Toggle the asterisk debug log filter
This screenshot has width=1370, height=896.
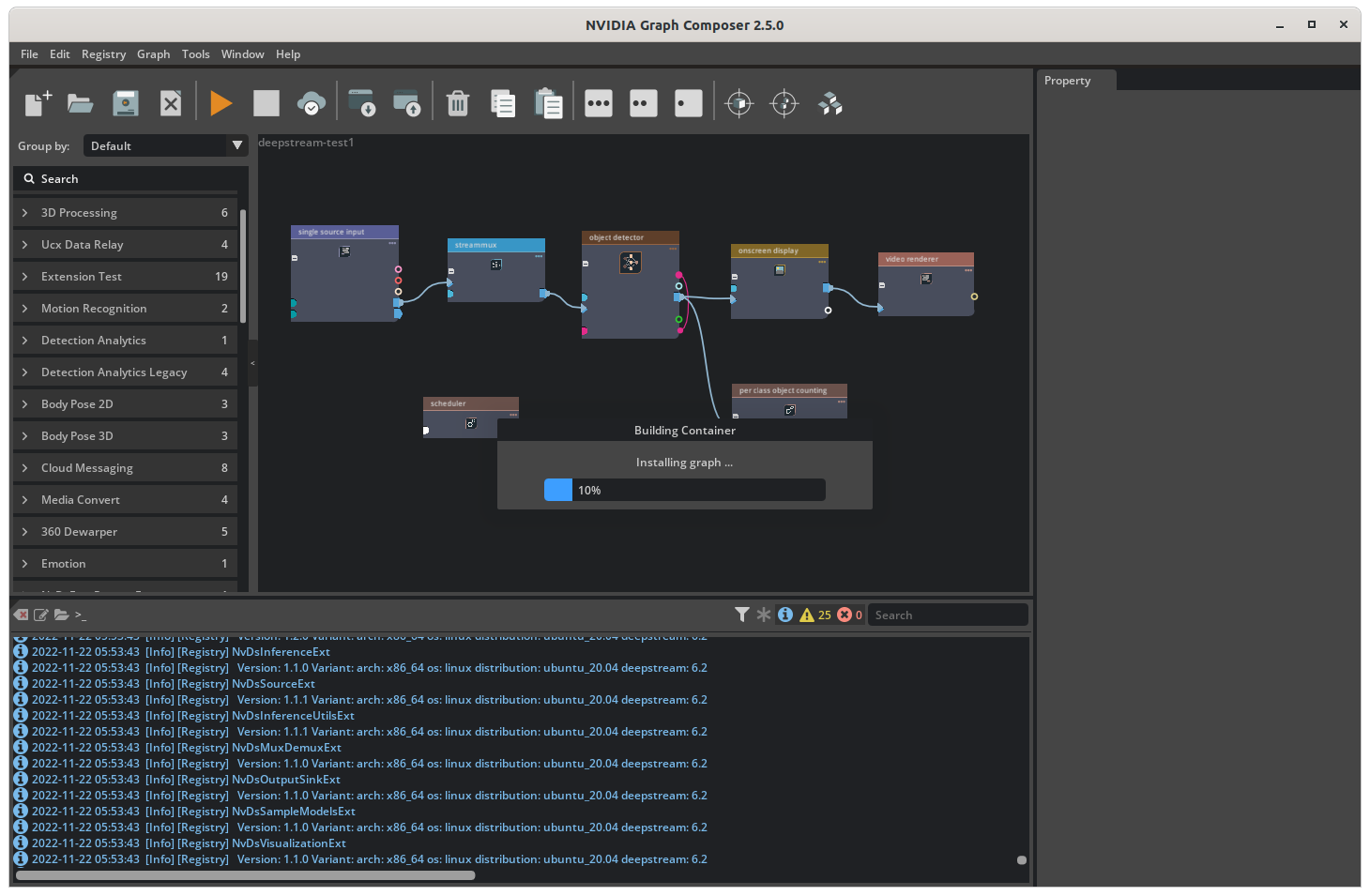(764, 615)
